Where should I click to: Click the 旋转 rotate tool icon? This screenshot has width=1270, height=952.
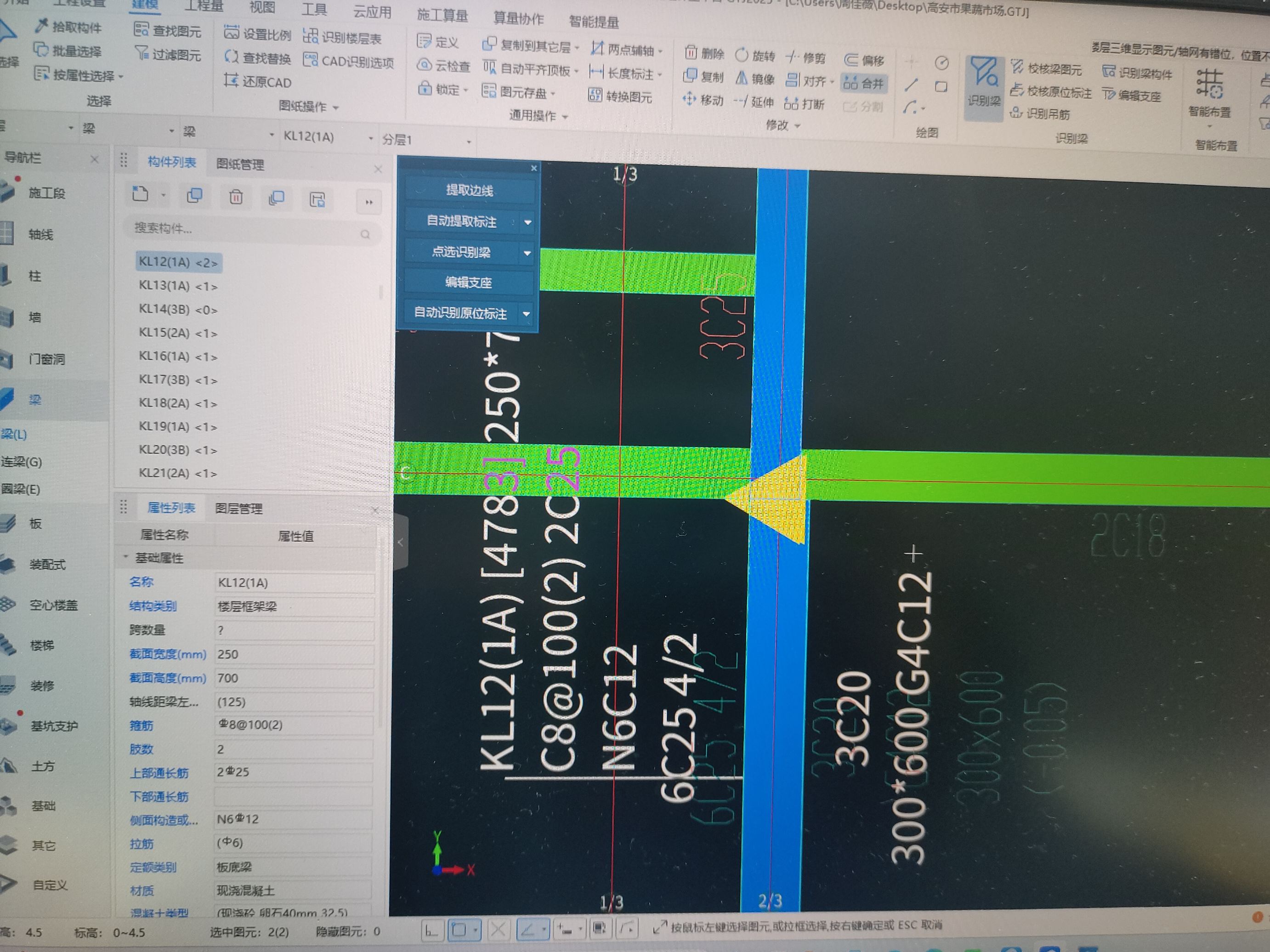coord(742,55)
